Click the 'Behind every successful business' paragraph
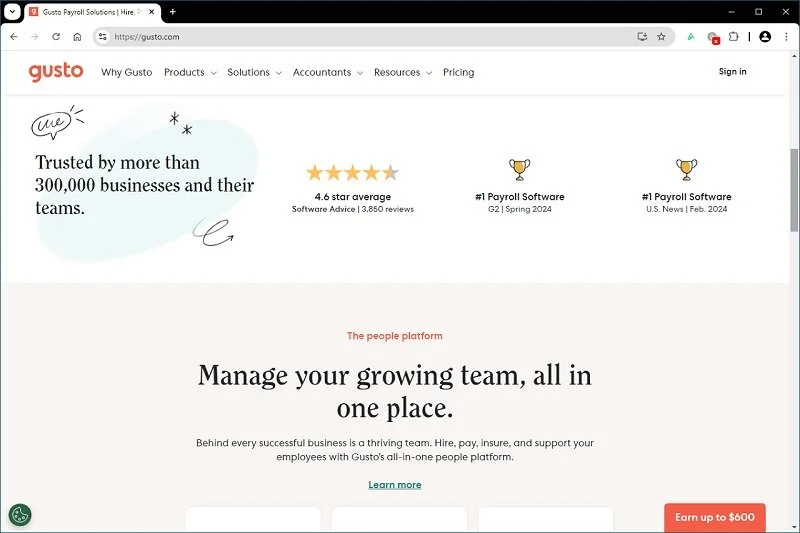 [395, 450]
